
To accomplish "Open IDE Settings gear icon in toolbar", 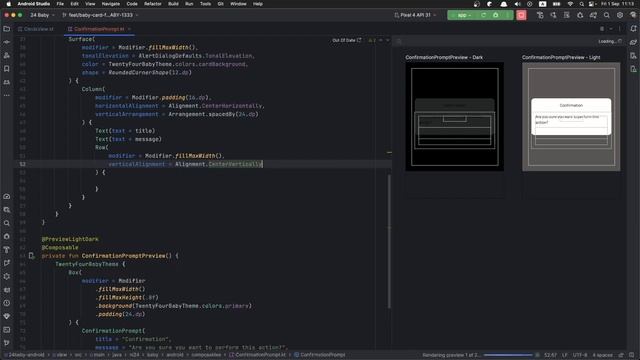I will (620, 15).
